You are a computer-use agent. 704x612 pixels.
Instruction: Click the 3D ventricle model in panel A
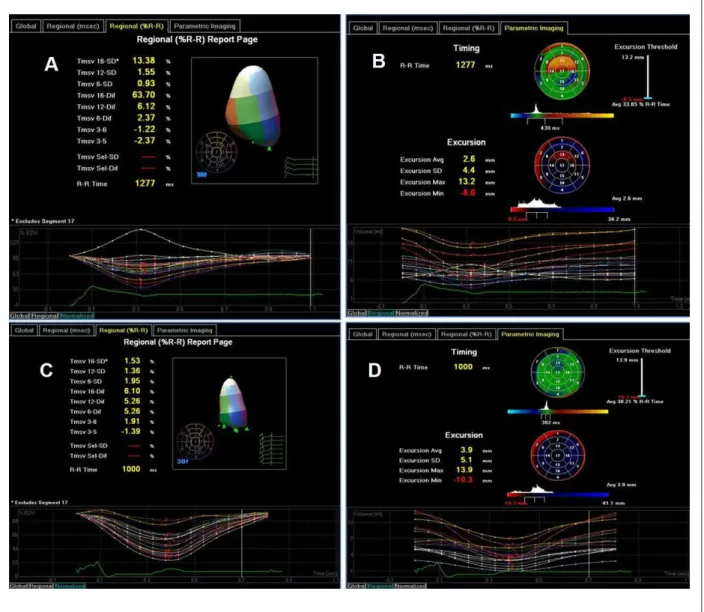click(x=252, y=106)
